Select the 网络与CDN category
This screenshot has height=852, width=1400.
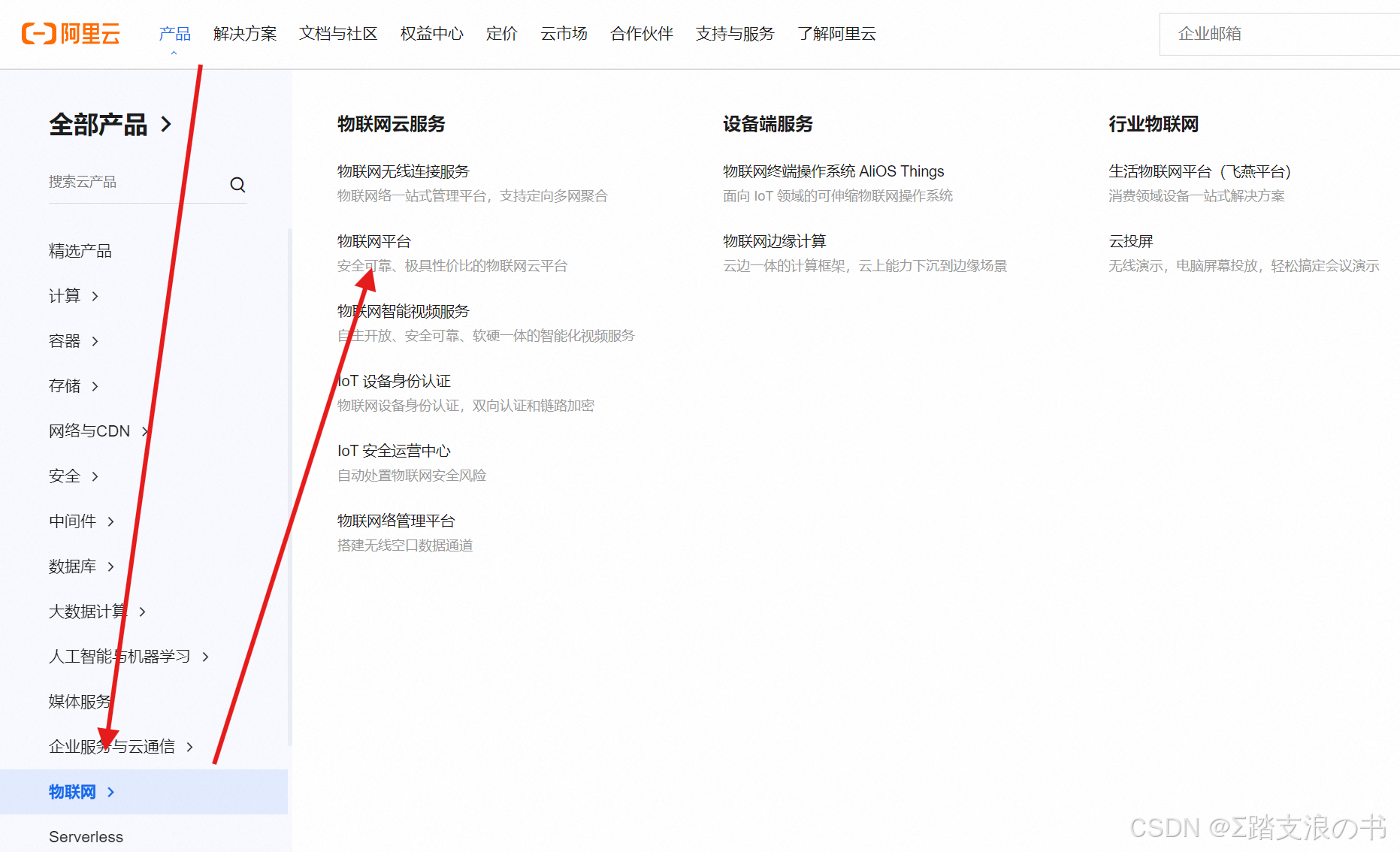[x=89, y=431]
